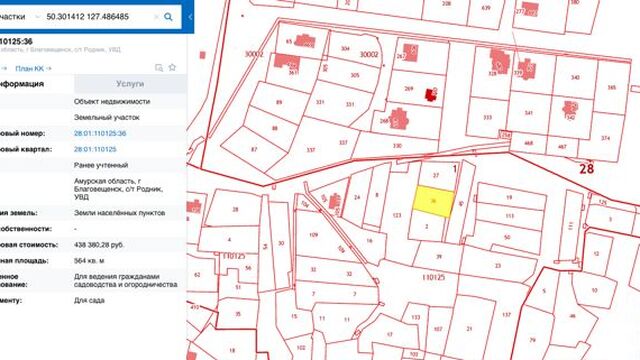Screen dimensions: 640x360
Task: Select parcel 123 on the map
Action: pos(397,215)
